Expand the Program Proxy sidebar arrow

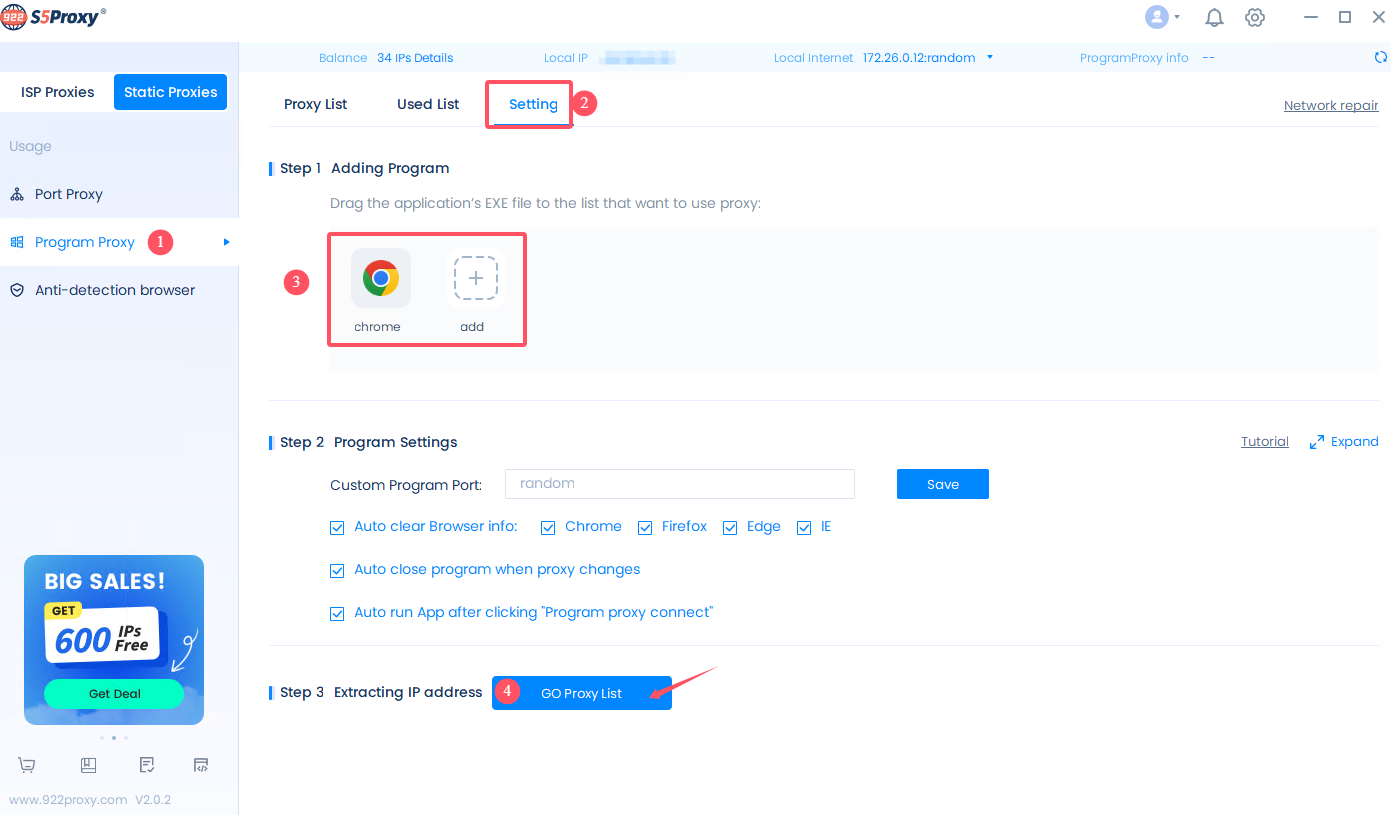(227, 242)
